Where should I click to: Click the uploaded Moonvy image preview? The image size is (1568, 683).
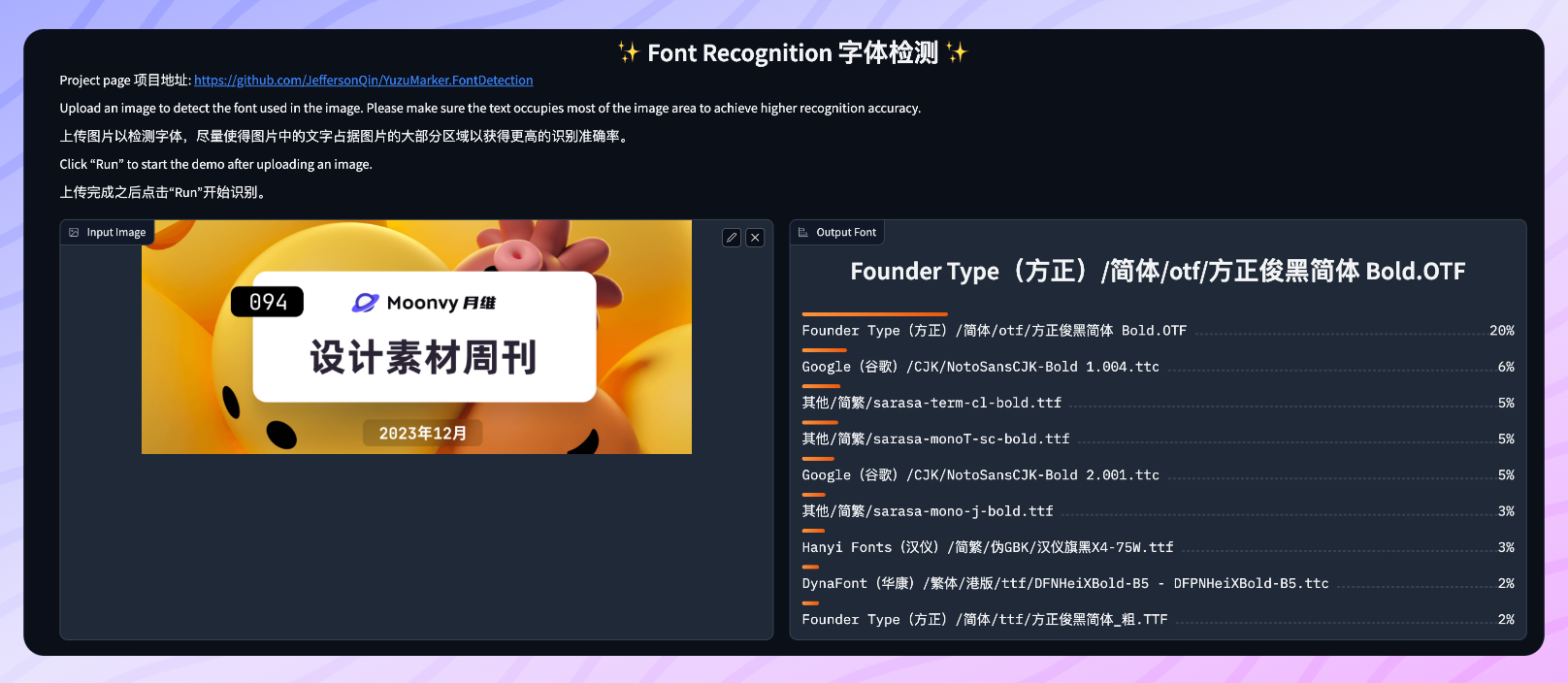(x=416, y=337)
